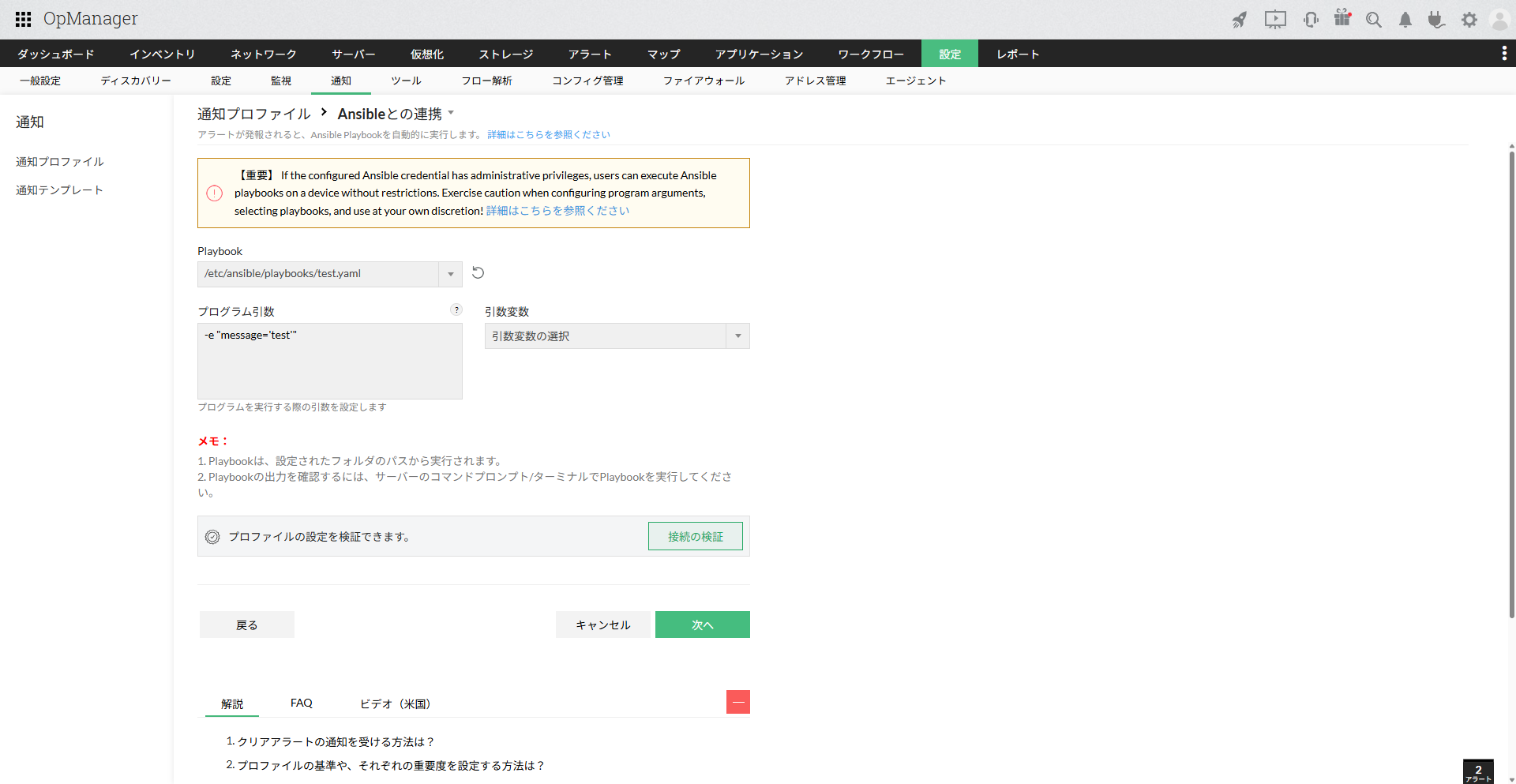Open the apps grid launcher icon
Screen dimensions: 1516x784
tap(23, 19)
